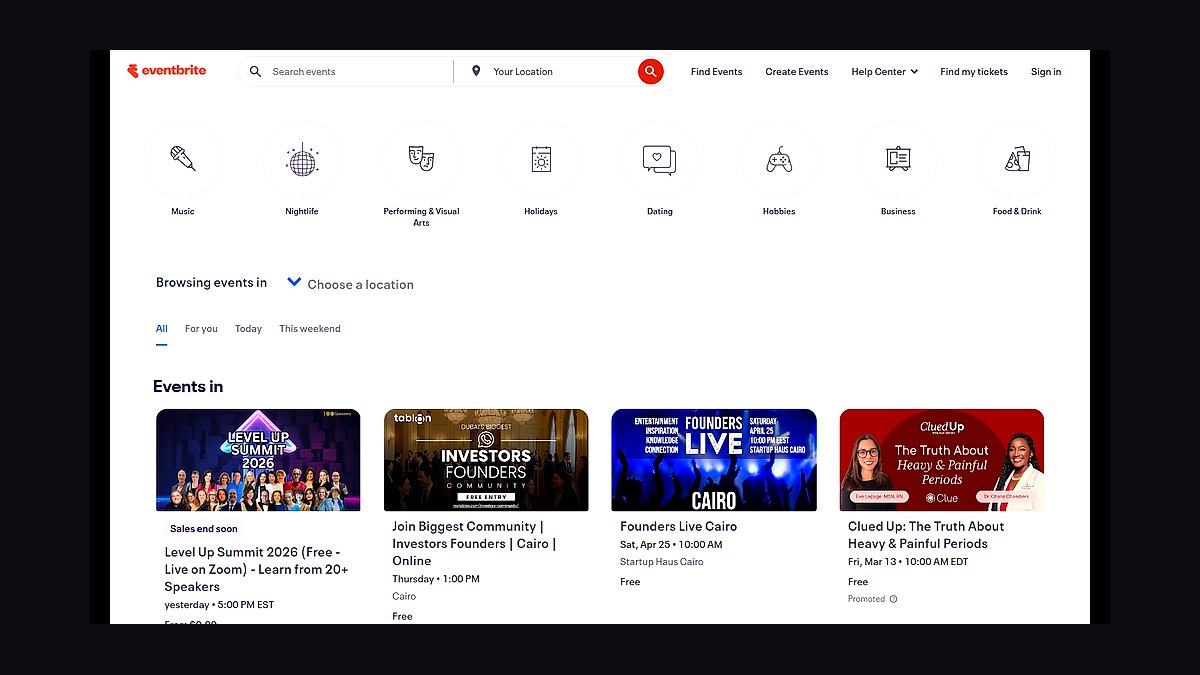1200x675 pixels.
Task: Open the Level Up Summit 2026 thumbnail
Action: coord(258,460)
